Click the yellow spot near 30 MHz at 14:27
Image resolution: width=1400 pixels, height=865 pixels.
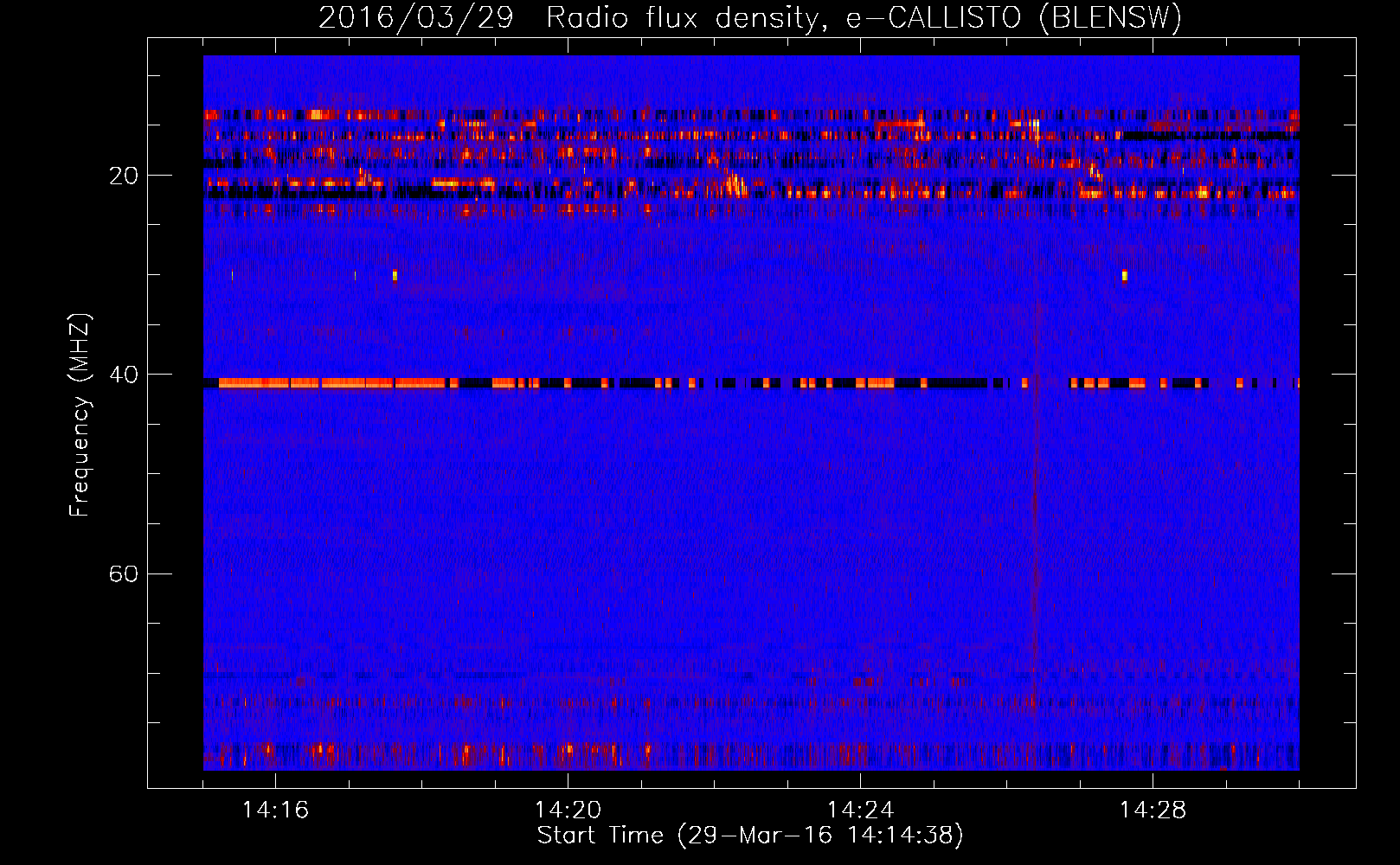pos(1124,276)
